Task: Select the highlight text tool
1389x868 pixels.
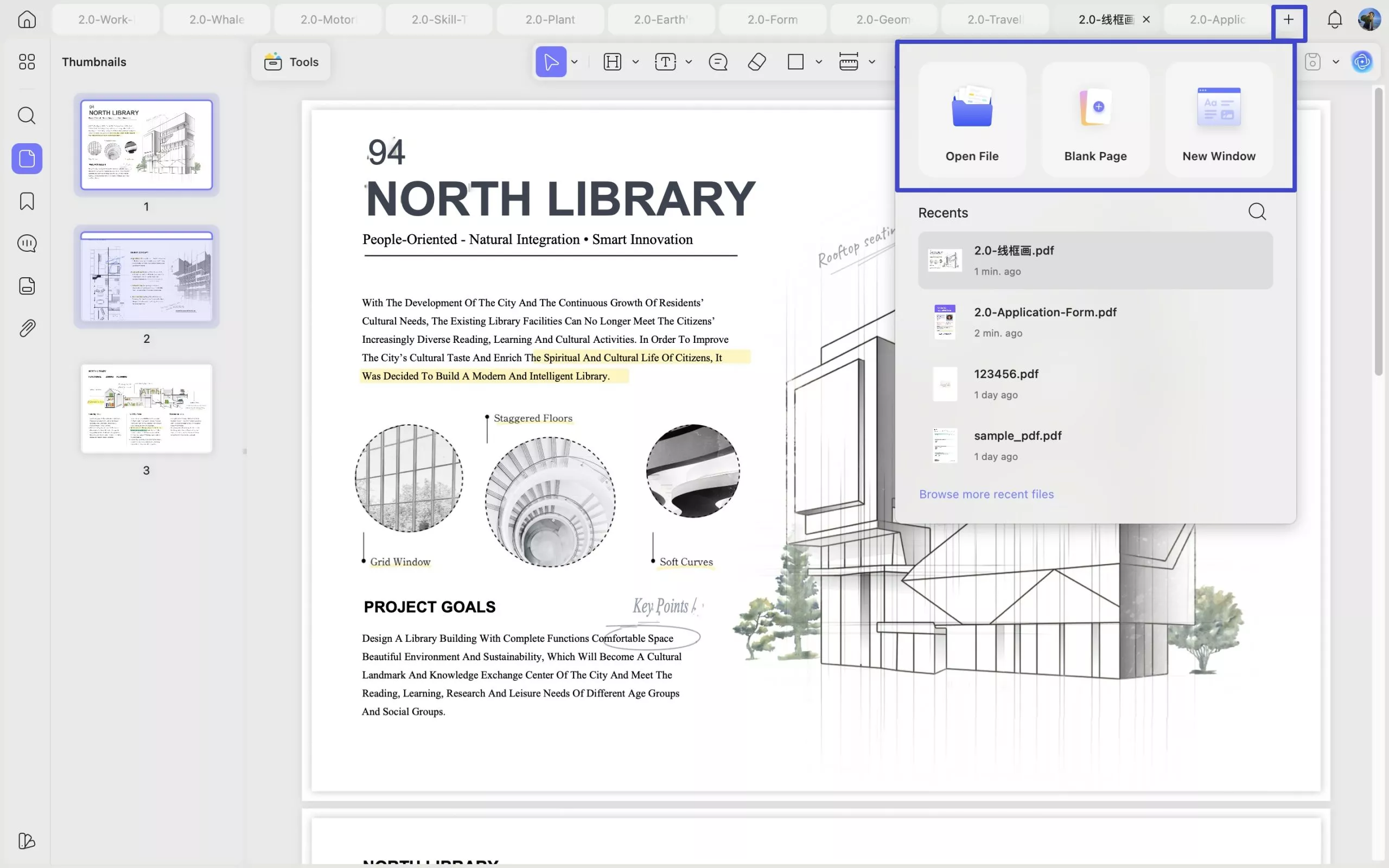Action: pyautogui.click(x=613, y=61)
